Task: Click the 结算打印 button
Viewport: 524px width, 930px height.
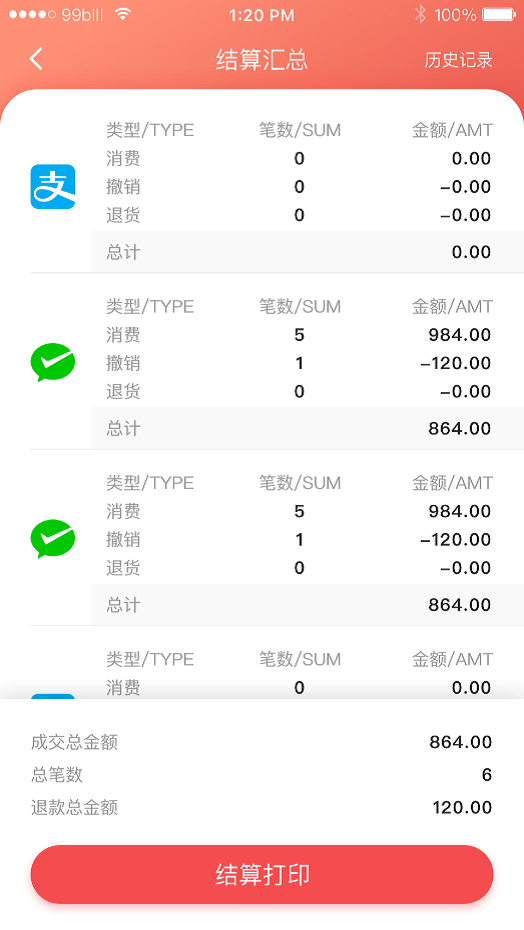Action: [x=262, y=875]
